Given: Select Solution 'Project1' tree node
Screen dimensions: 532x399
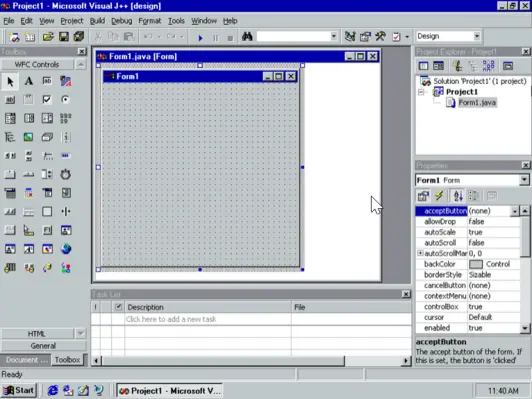Looking at the screenshot, I should 480,81.
